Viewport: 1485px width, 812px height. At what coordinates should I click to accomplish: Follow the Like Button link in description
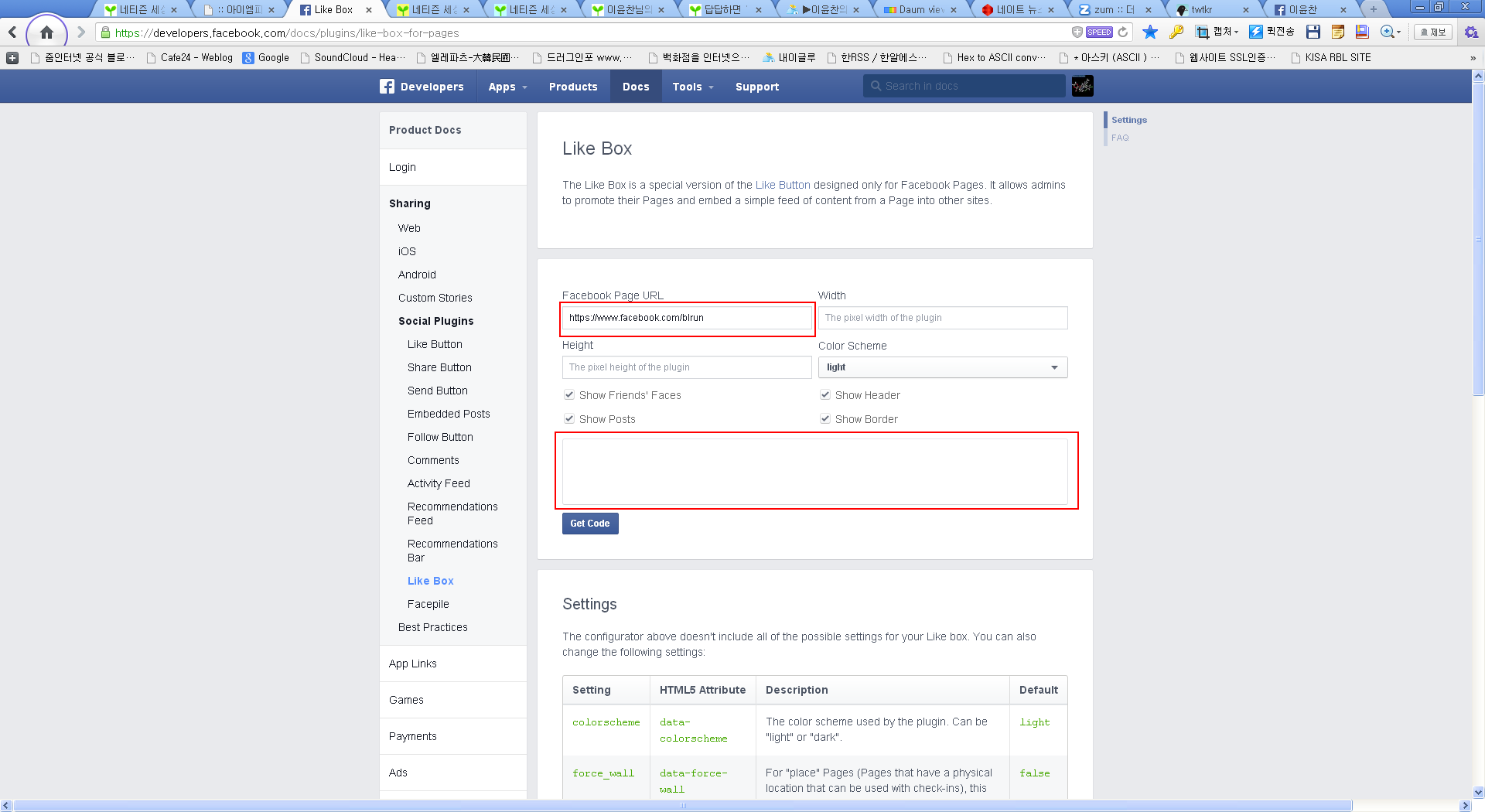tap(783, 185)
